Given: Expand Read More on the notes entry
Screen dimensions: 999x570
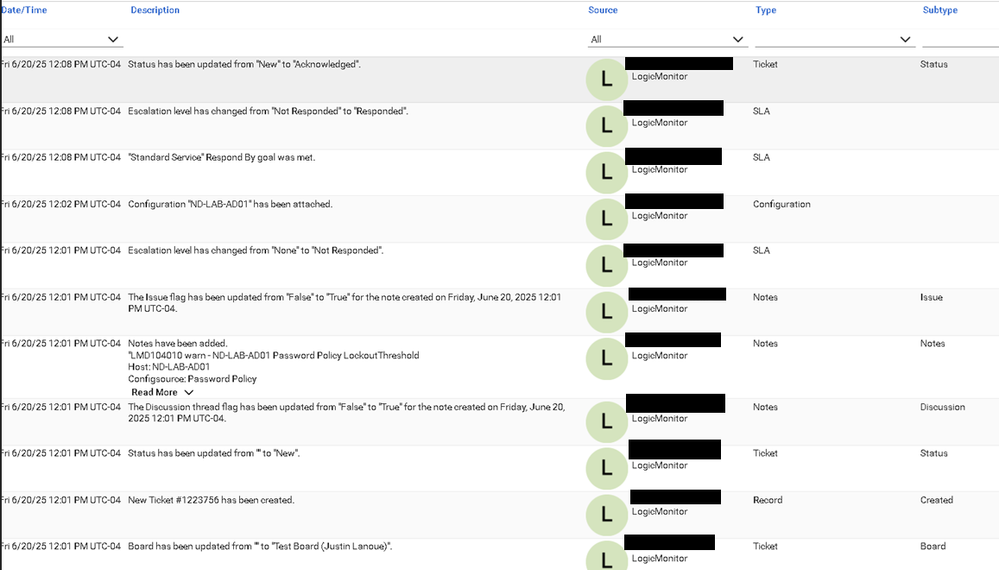Looking at the screenshot, I should pos(162,392).
